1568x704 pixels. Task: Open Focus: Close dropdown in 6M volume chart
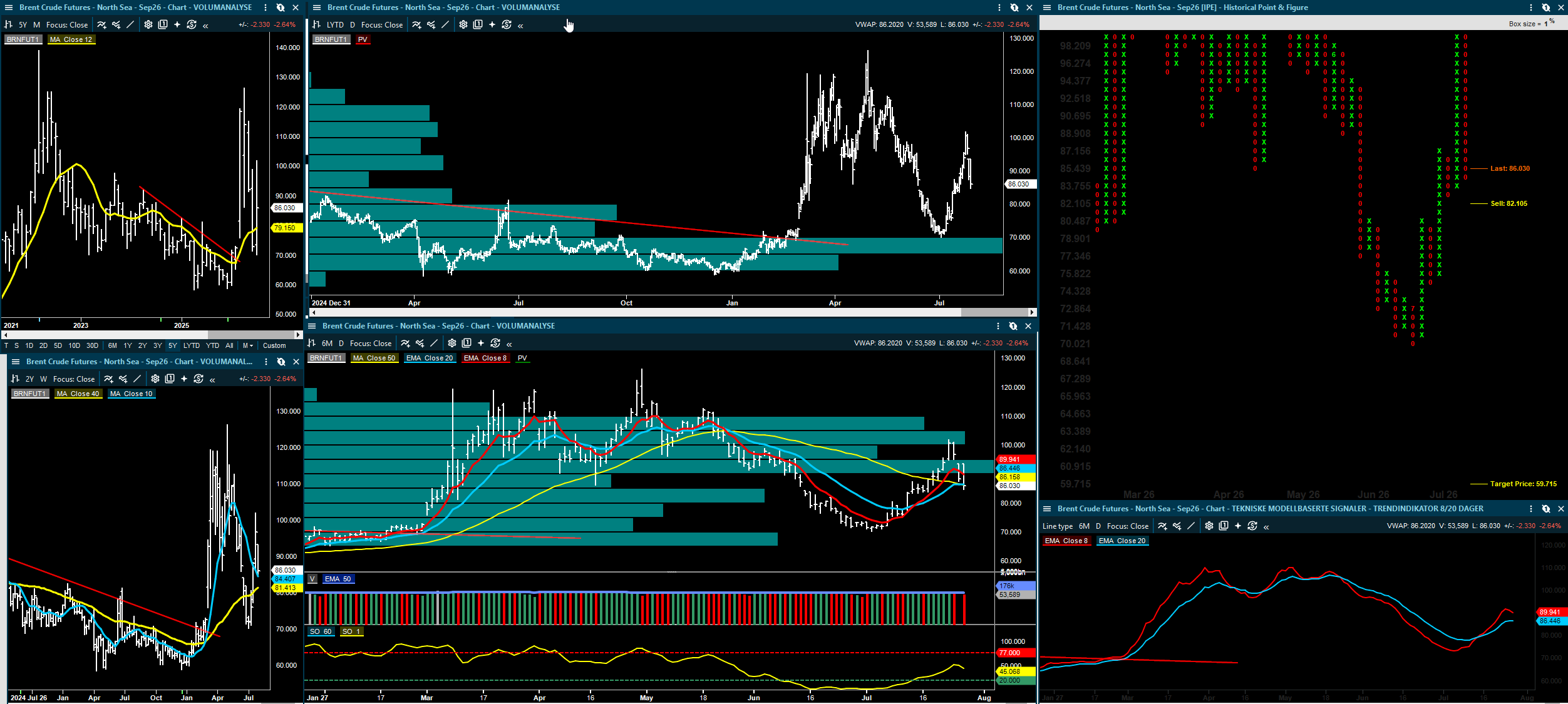click(371, 344)
